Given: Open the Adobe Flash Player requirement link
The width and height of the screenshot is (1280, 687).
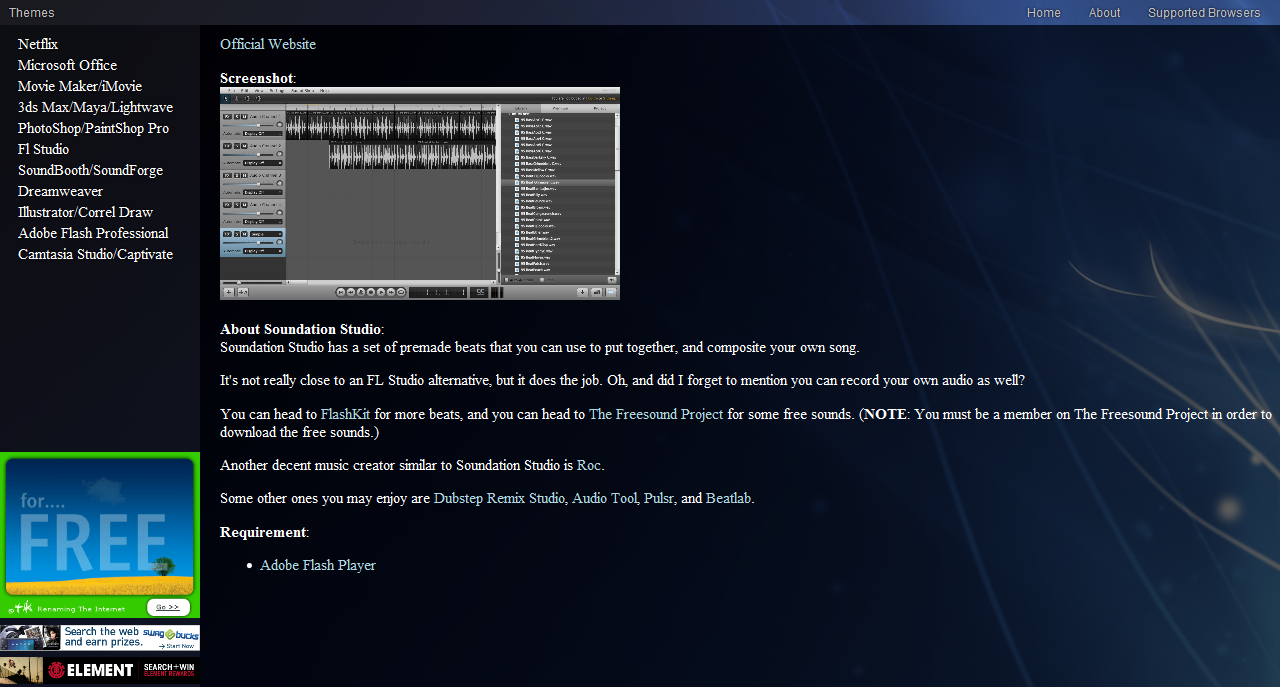Looking at the screenshot, I should pyautogui.click(x=318, y=565).
